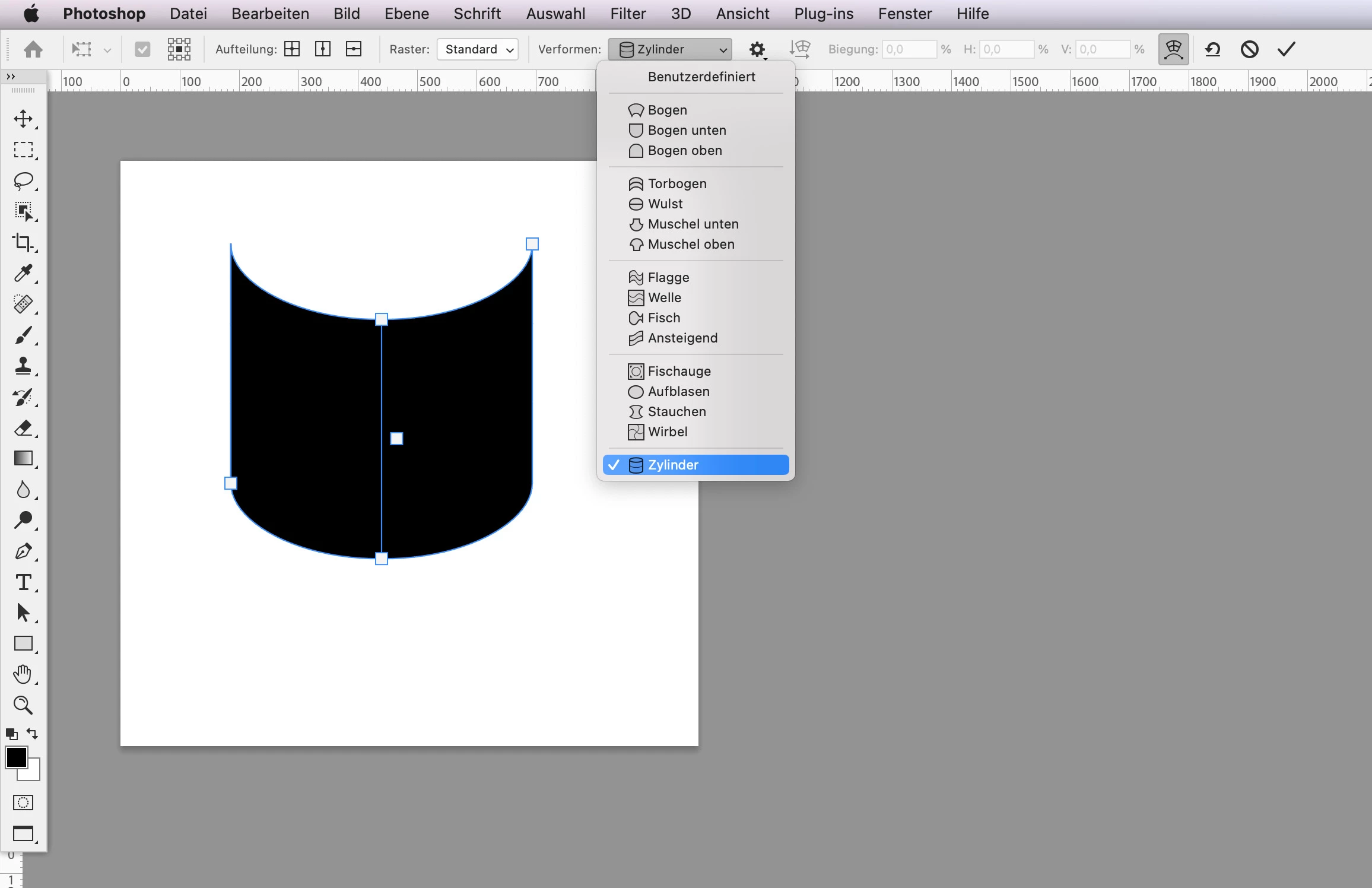Choose Fischauge from the warp list
The image size is (1372, 888).
[x=679, y=372]
